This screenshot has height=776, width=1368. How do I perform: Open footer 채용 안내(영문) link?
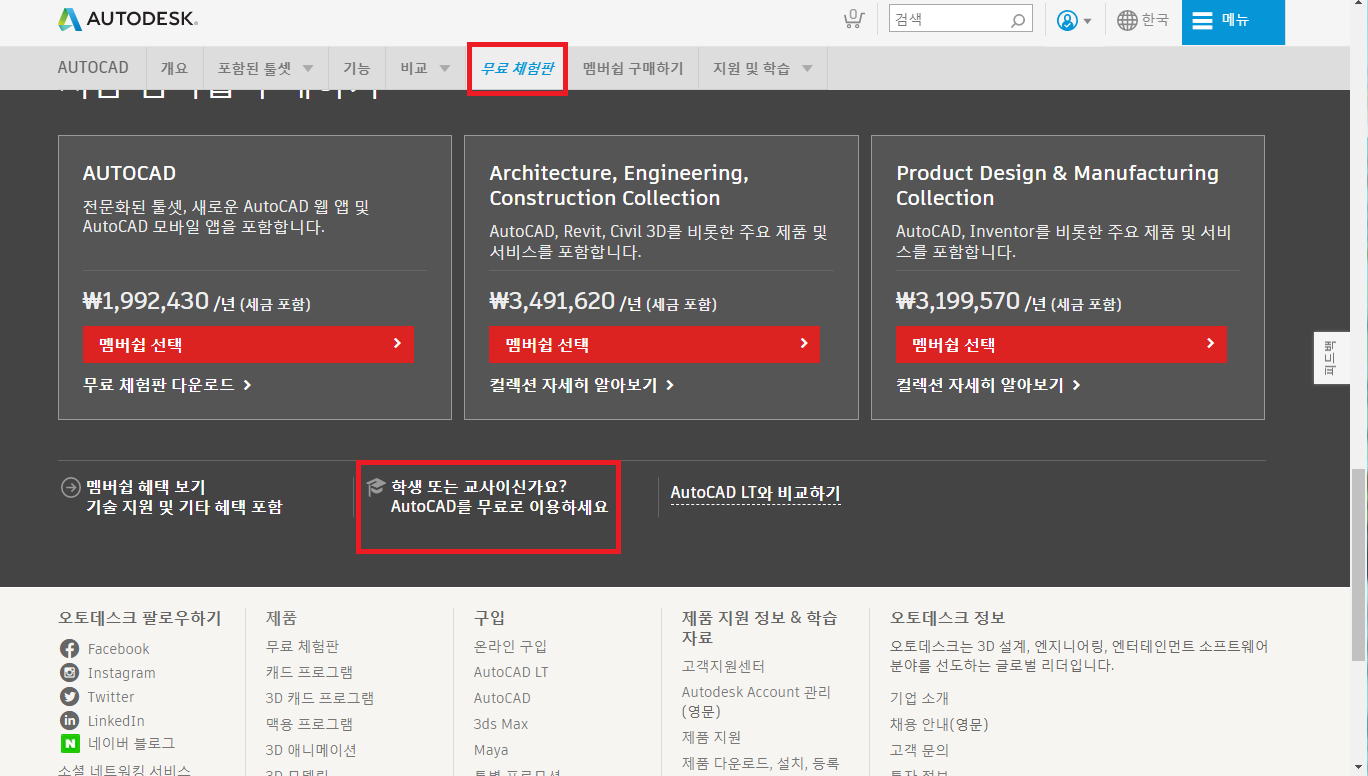939,724
